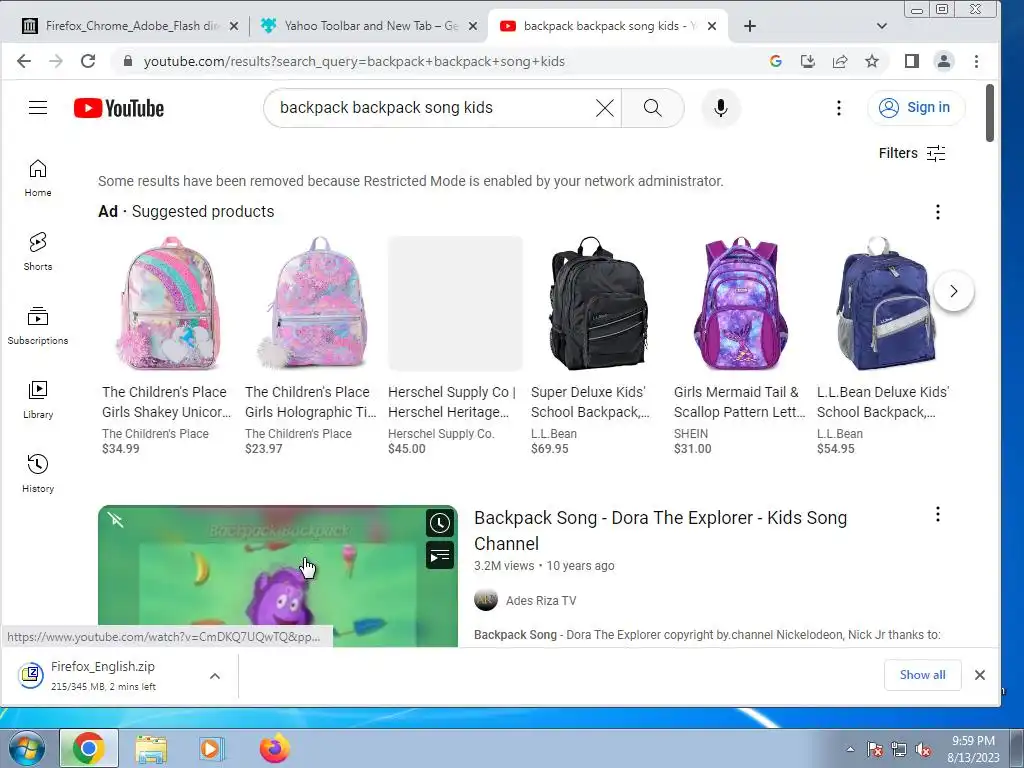Viewport: 1024px width, 768px height.
Task: Open Subscriptions in the sidebar
Action: coord(38,325)
